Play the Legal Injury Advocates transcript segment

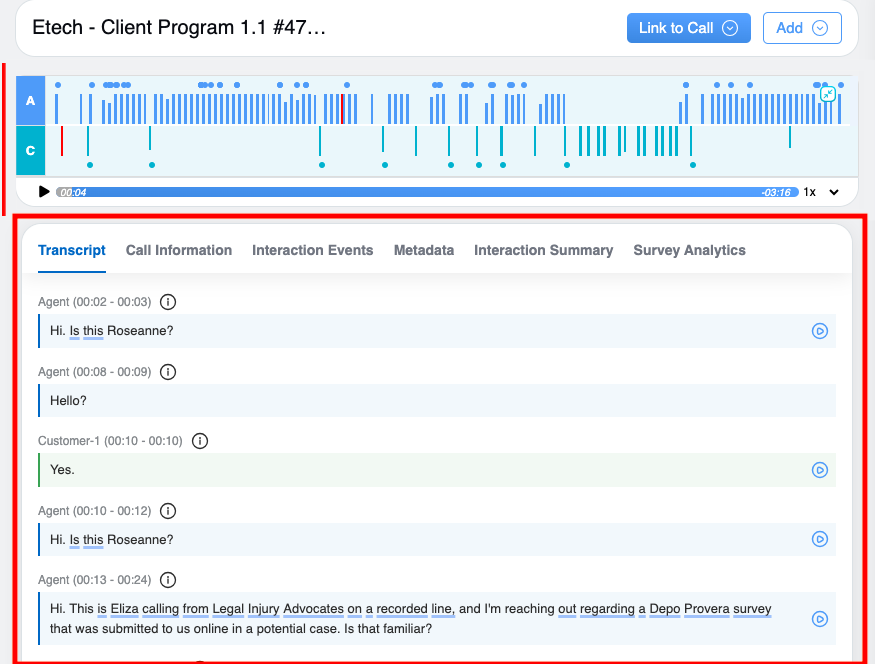coord(819,618)
